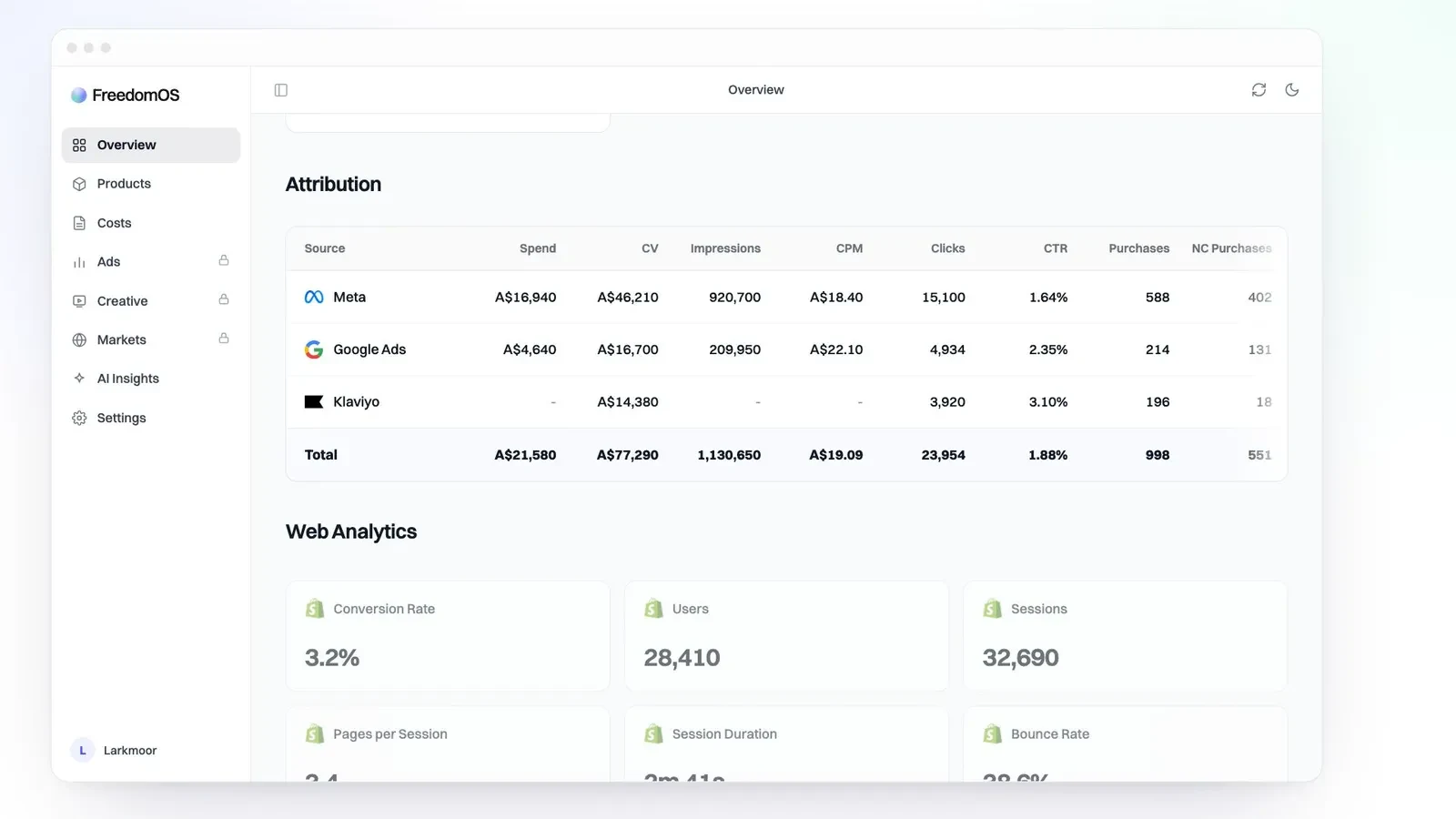Open the Creative section
This screenshot has width=1456, height=819.
click(x=151, y=301)
